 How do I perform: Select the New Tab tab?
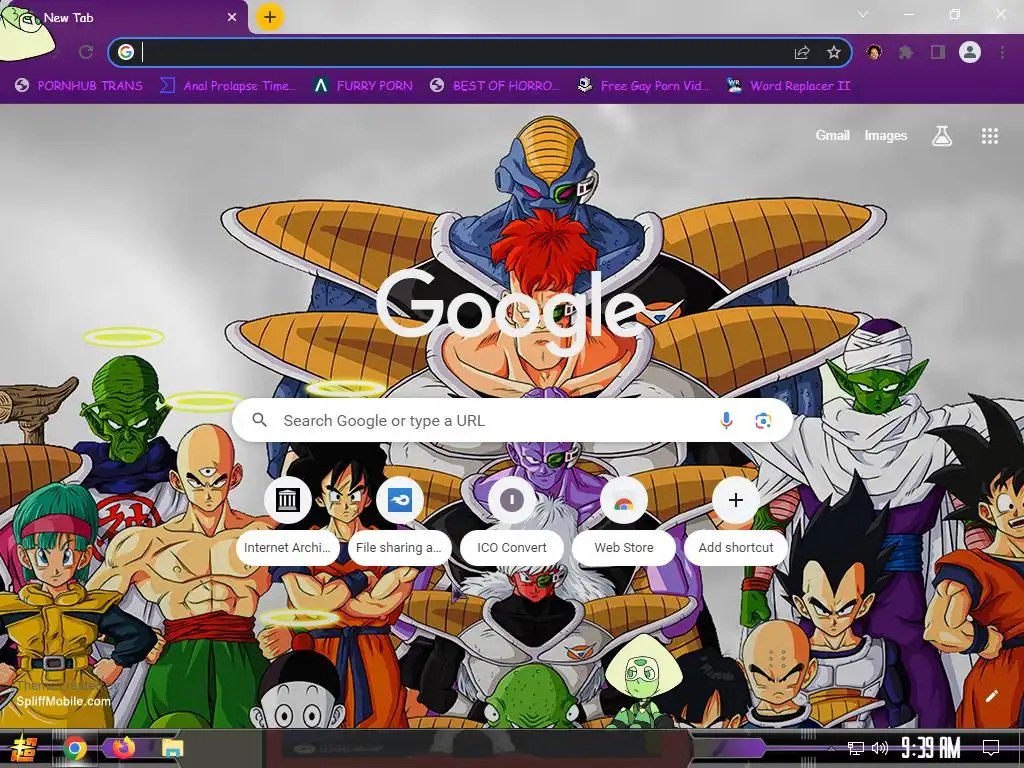point(124,18)
